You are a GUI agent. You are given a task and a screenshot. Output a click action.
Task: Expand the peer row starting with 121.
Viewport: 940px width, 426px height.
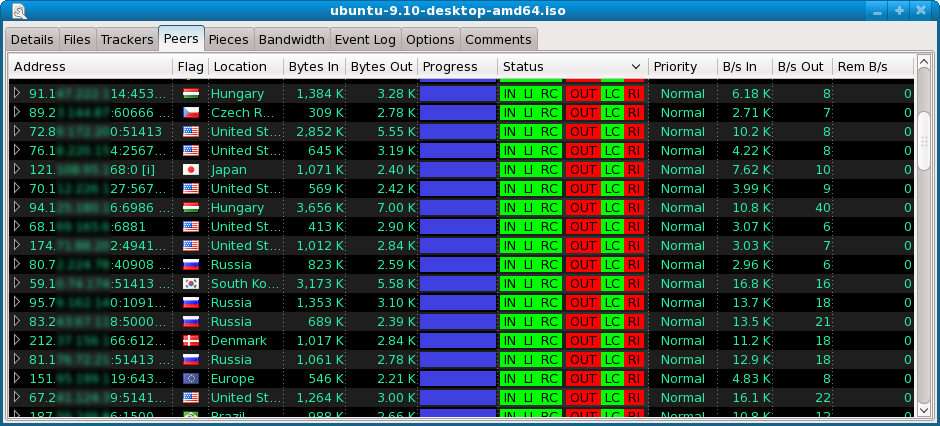[17, 170]
